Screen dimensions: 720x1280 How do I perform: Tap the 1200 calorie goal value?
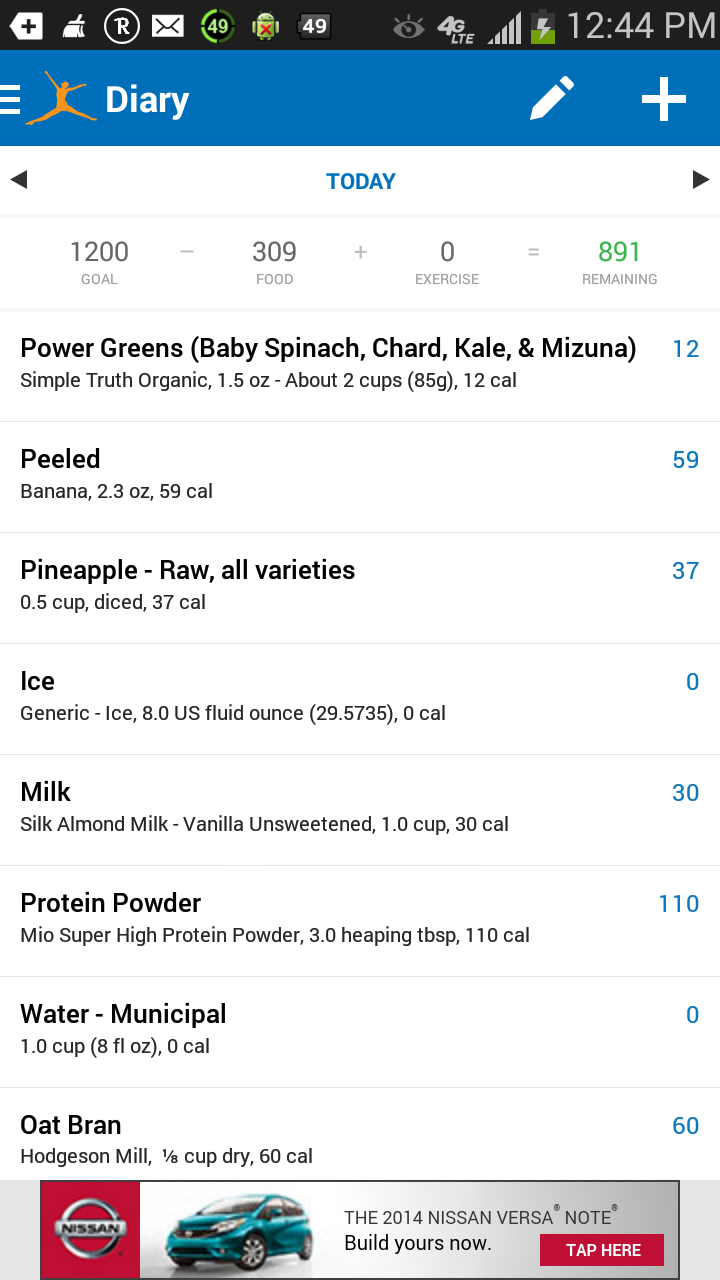[x=99, y=252]
